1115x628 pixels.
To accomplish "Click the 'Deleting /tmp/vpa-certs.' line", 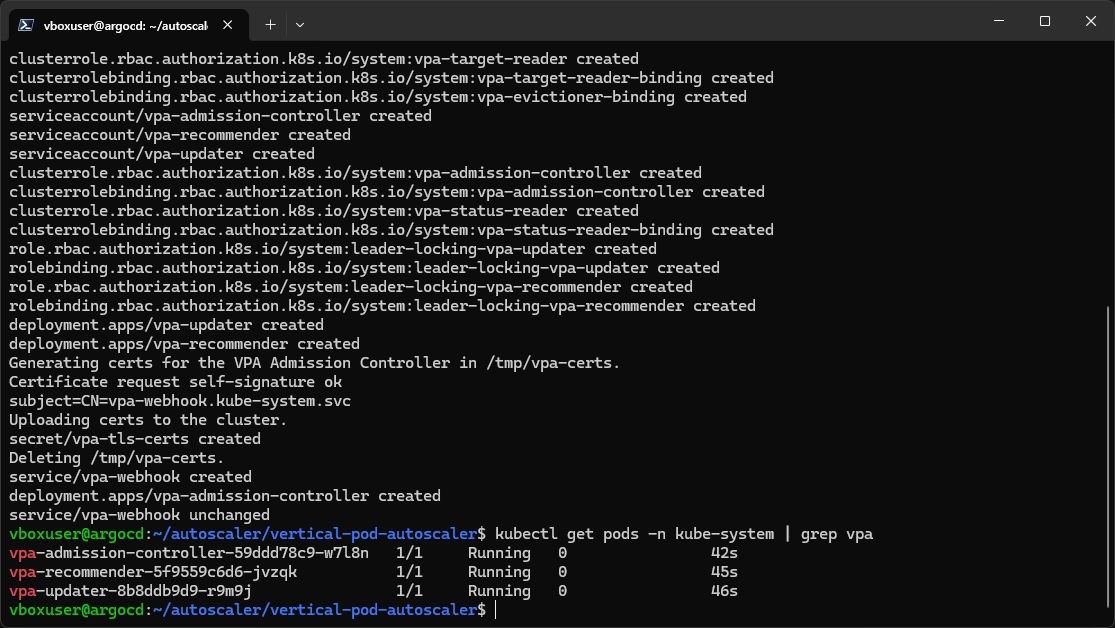I will (x=117, y=457).
